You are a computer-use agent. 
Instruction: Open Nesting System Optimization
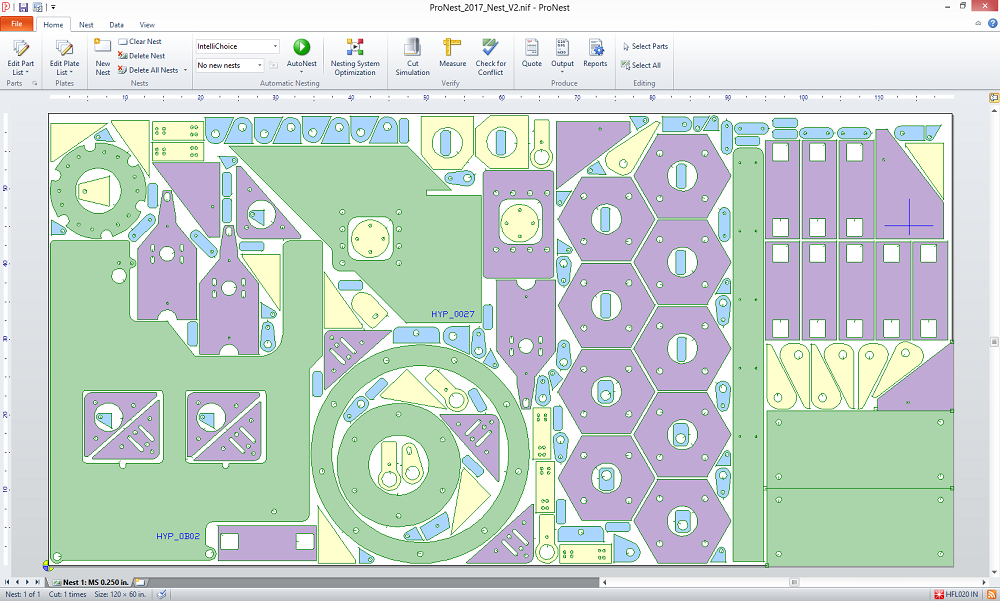coord(355,56)
